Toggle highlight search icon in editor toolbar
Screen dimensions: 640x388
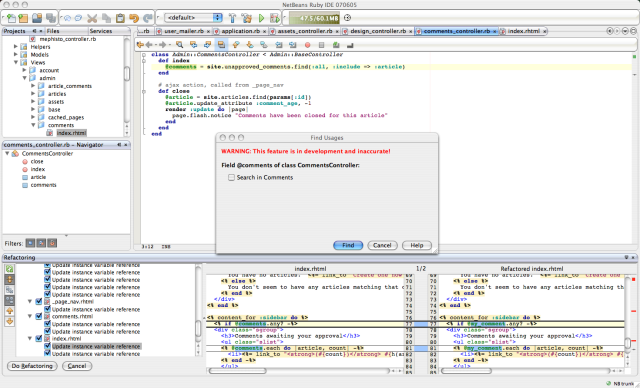pyautogui.click(x=221, y=44)
